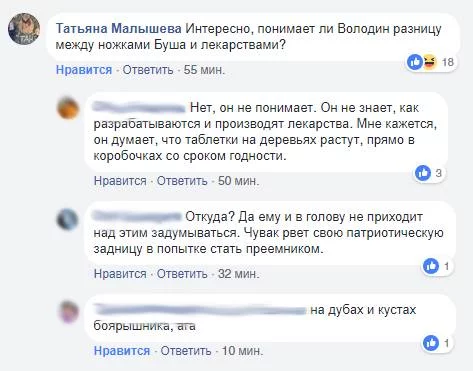Open the 55 мин. timestamp
The width and height of the screenshot is (473, 371).
tap(205, 70)
